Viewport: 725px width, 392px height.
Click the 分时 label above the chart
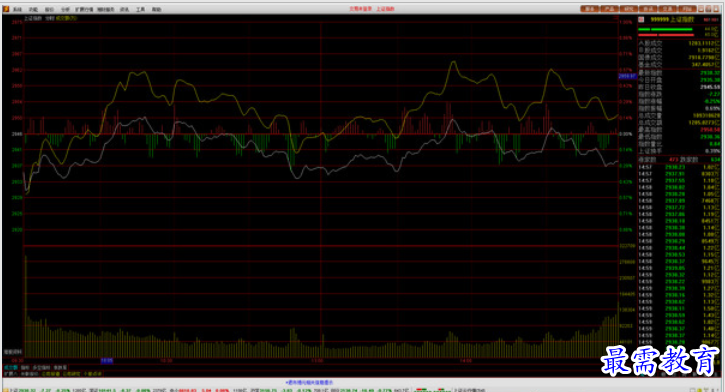point(49,18)
